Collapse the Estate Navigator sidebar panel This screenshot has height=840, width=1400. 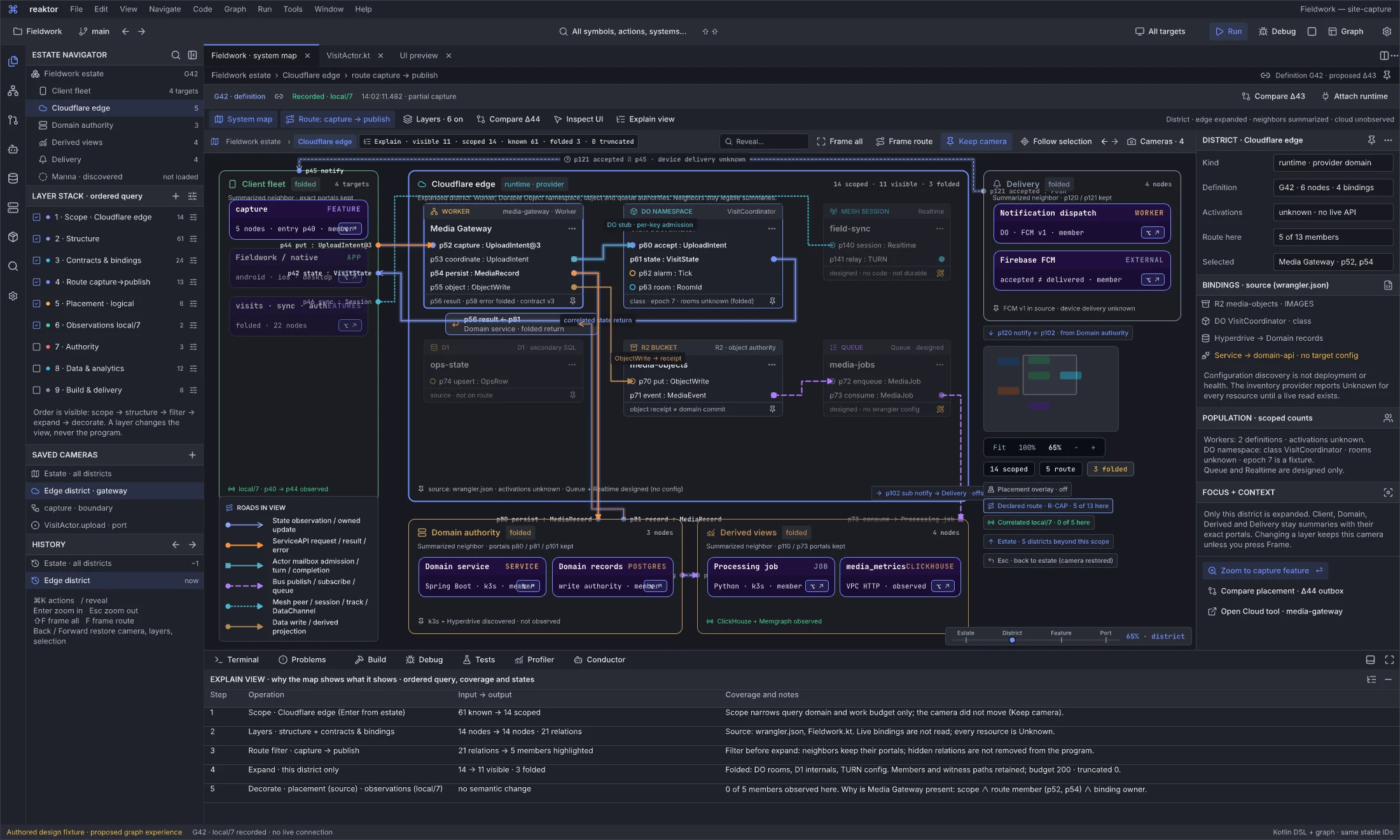pos(193,55)
